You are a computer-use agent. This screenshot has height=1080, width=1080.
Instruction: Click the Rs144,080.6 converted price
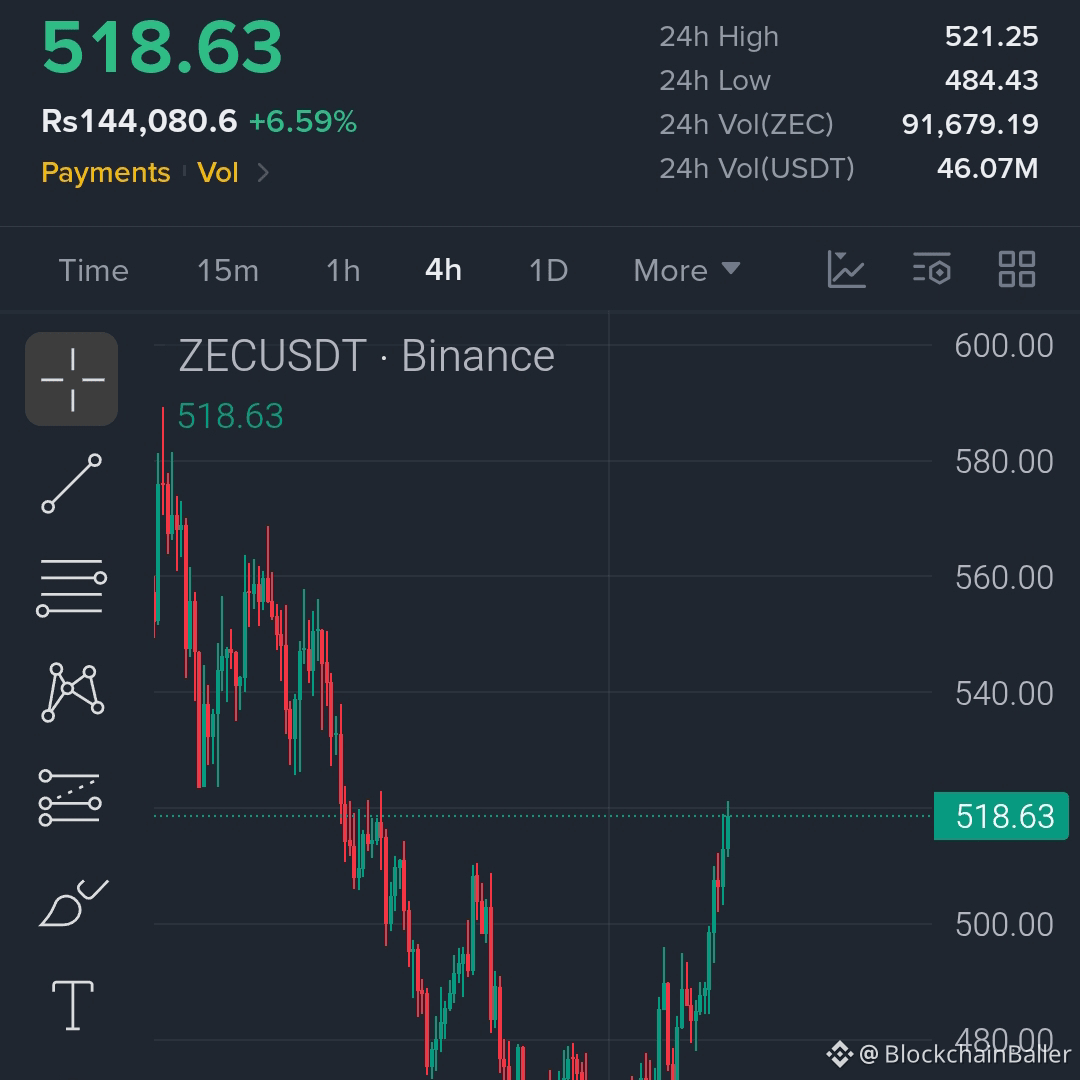click(139, 121)
